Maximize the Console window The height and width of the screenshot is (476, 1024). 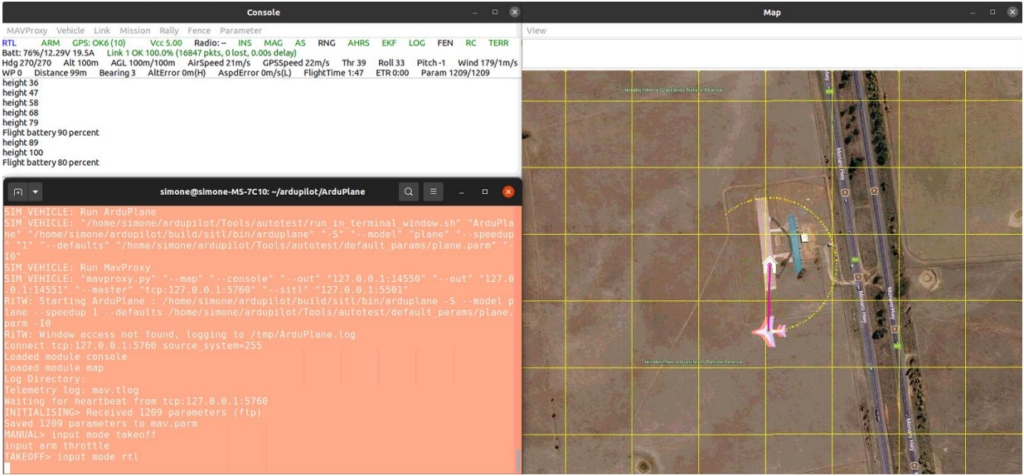(494, 12)
